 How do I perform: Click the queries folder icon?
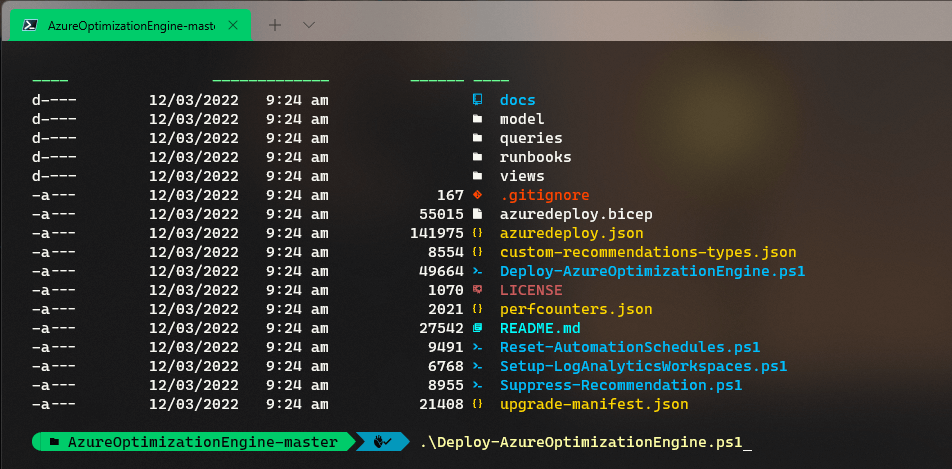477,138
